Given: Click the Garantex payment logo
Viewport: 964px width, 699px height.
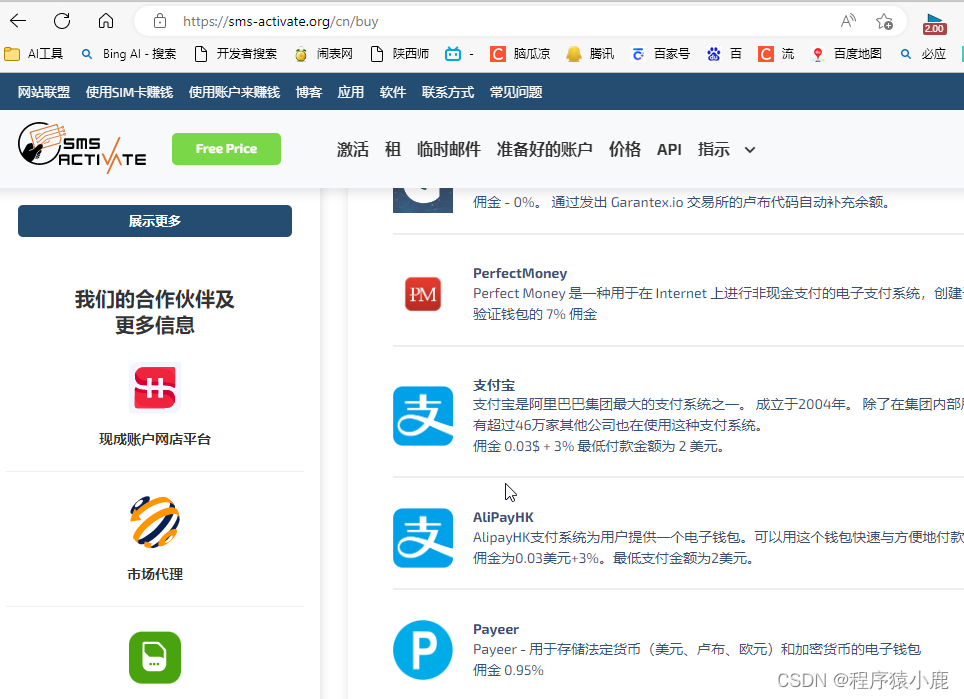Looking at the screenshot, I should tap(423, 199).
